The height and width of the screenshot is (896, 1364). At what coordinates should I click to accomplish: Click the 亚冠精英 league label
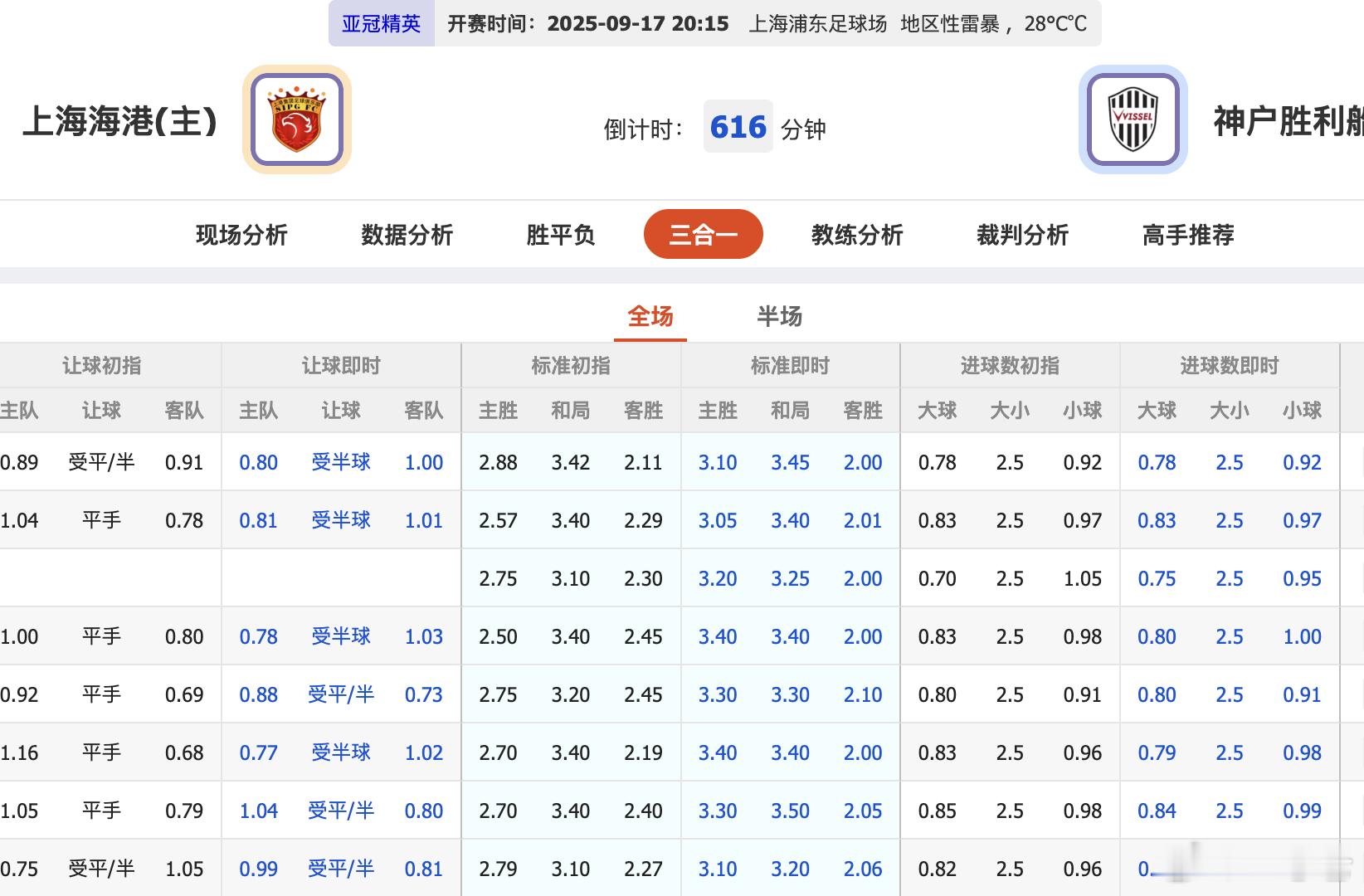tap(382, 23)
